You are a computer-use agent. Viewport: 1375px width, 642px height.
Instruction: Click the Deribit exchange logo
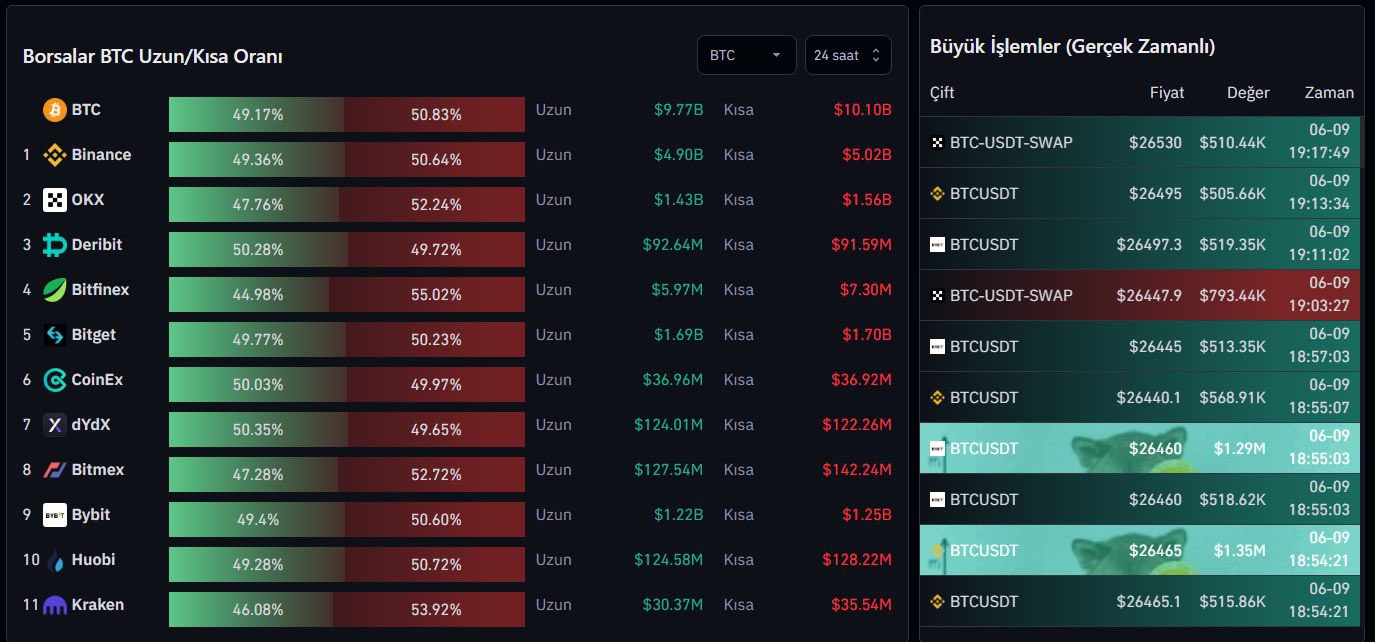pyautogui.click(x=55, y=245)
